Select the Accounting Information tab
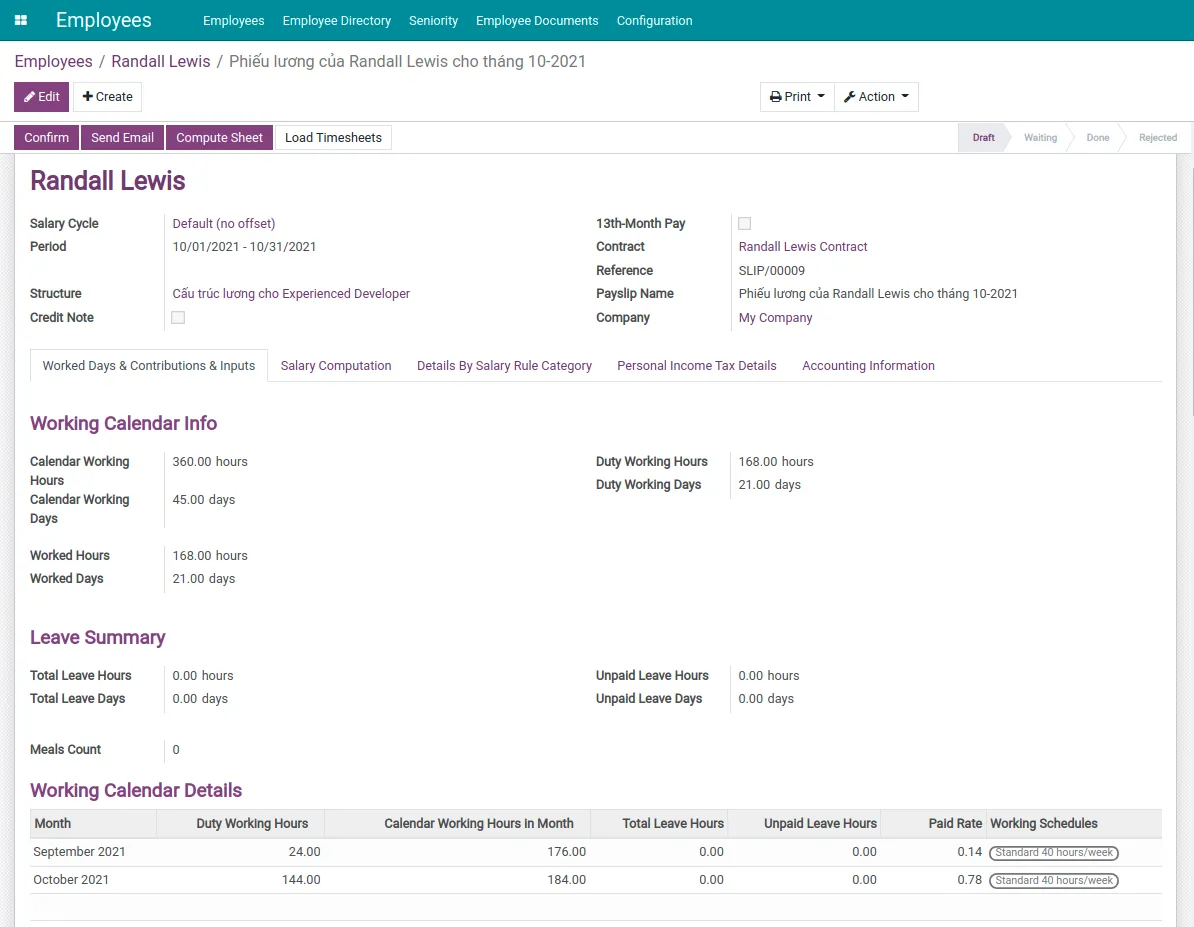Screen dimensions: 1194x927 tap(868, 366)
